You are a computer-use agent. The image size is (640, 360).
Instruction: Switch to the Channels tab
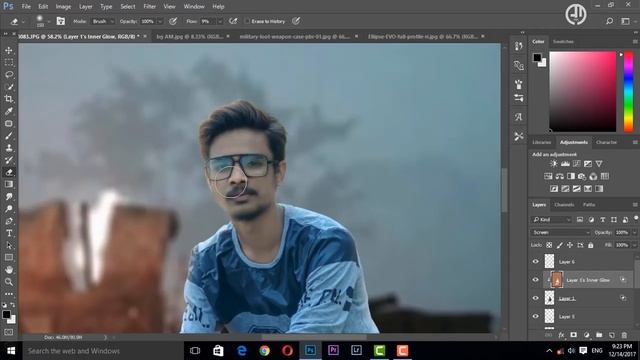point(564,204)
